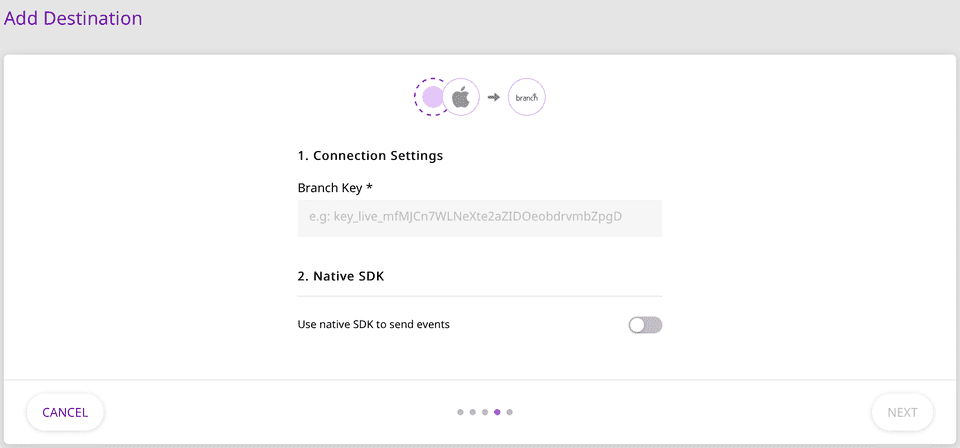
Task: Navigate to the last step dot
Action: click(x=510, y=412)
